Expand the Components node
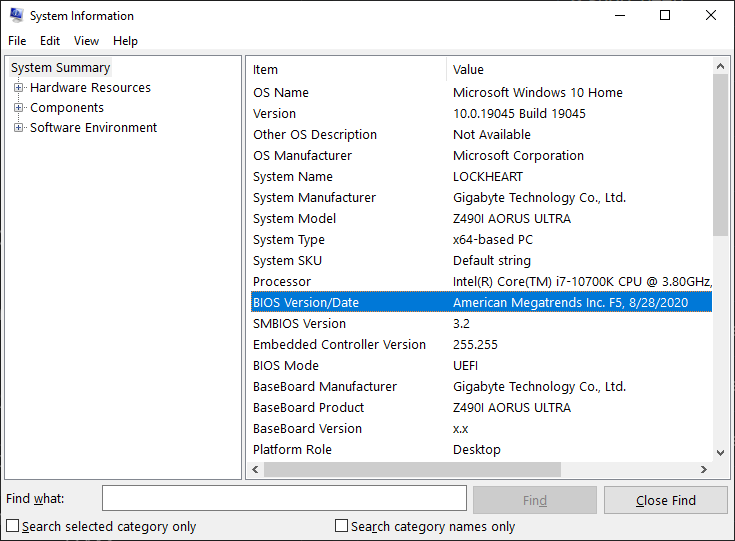Screen dimensions: 735x541 [18, 108]
